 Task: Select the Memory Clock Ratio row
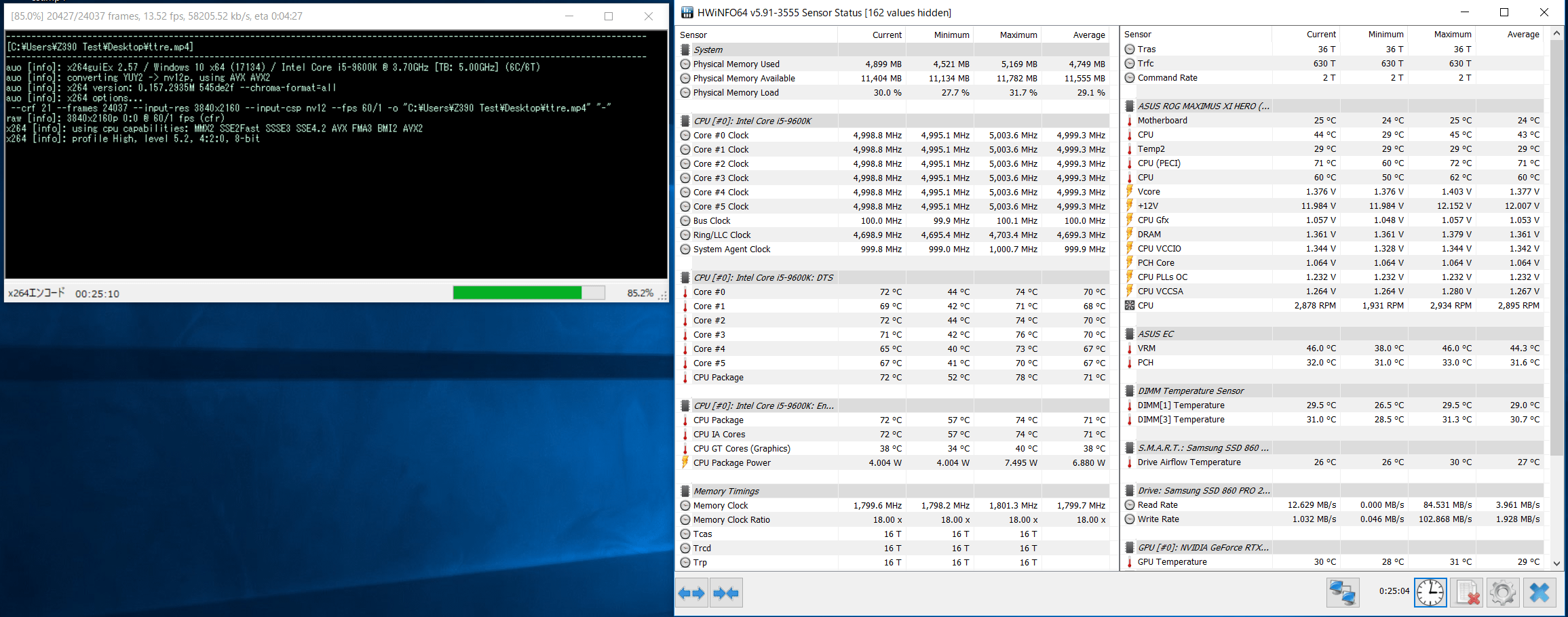point(893,520)
